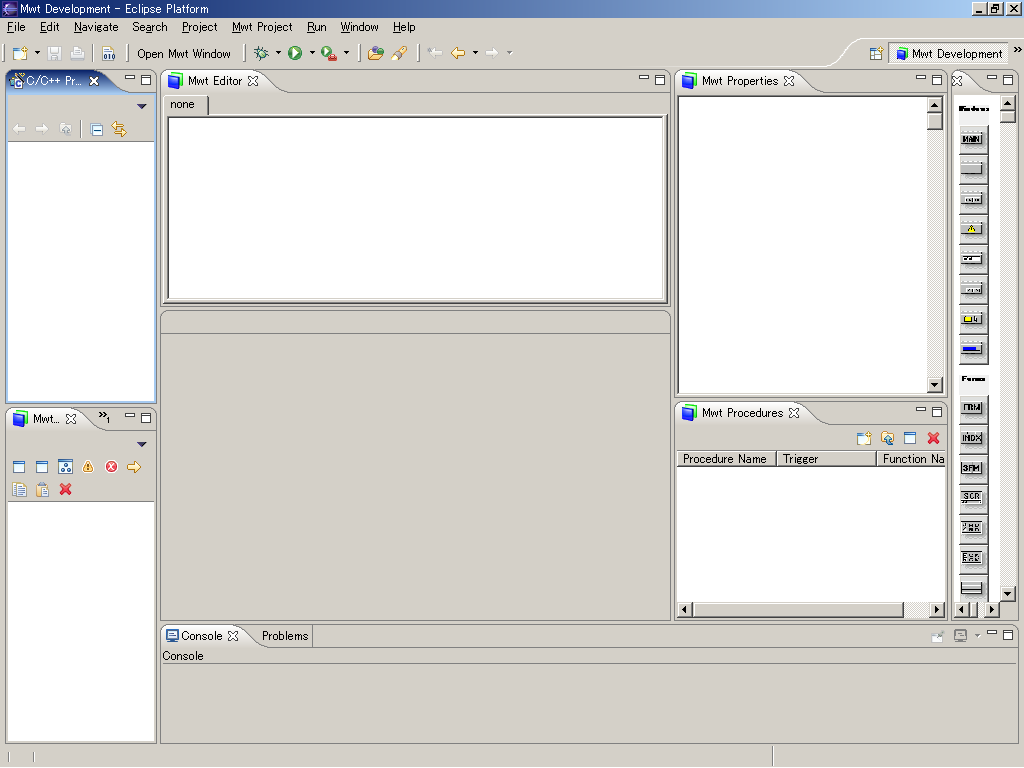Click the palette vertical scroll down arrow

click(1008, 594)
